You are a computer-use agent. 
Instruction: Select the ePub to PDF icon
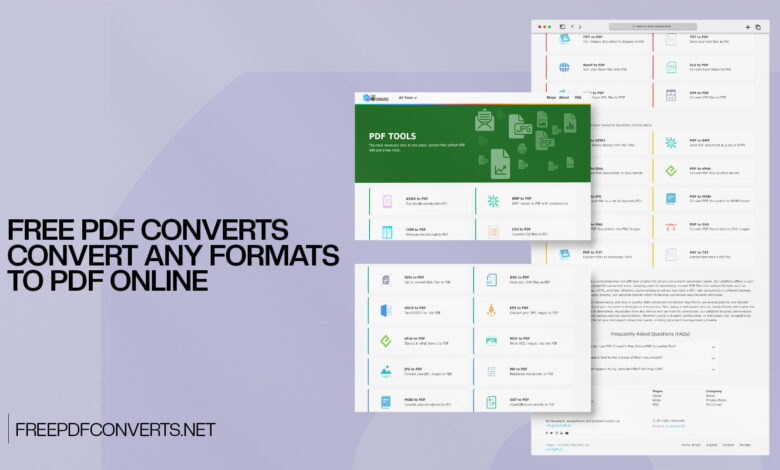point(386,341)
